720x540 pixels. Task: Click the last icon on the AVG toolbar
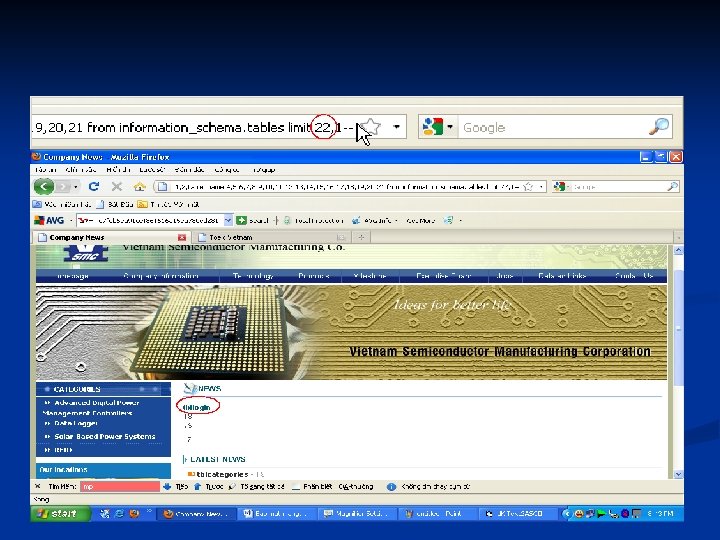[x=448, y=221]
